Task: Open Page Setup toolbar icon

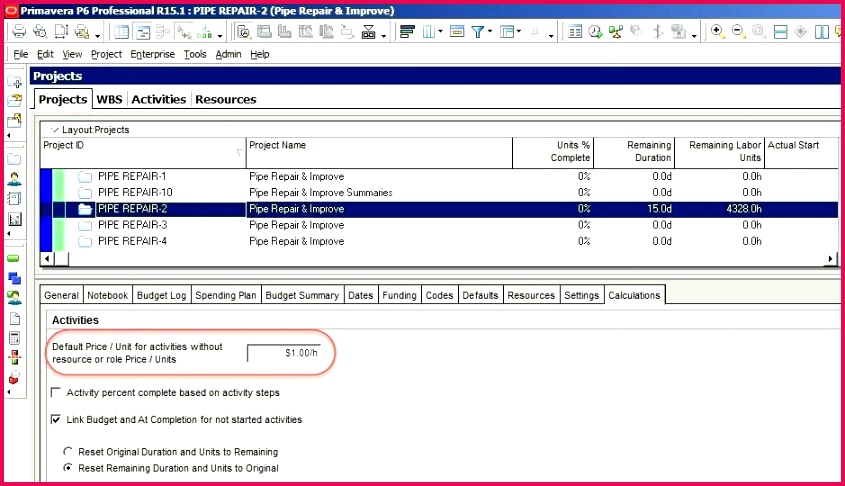Action: click(61, 32)
